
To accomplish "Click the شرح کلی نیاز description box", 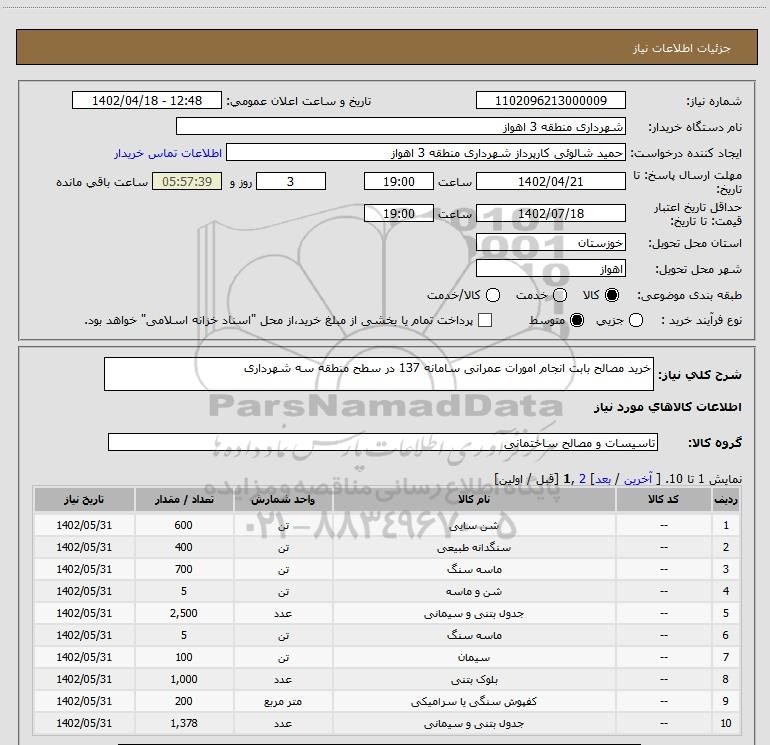I will tap(379, 374).
